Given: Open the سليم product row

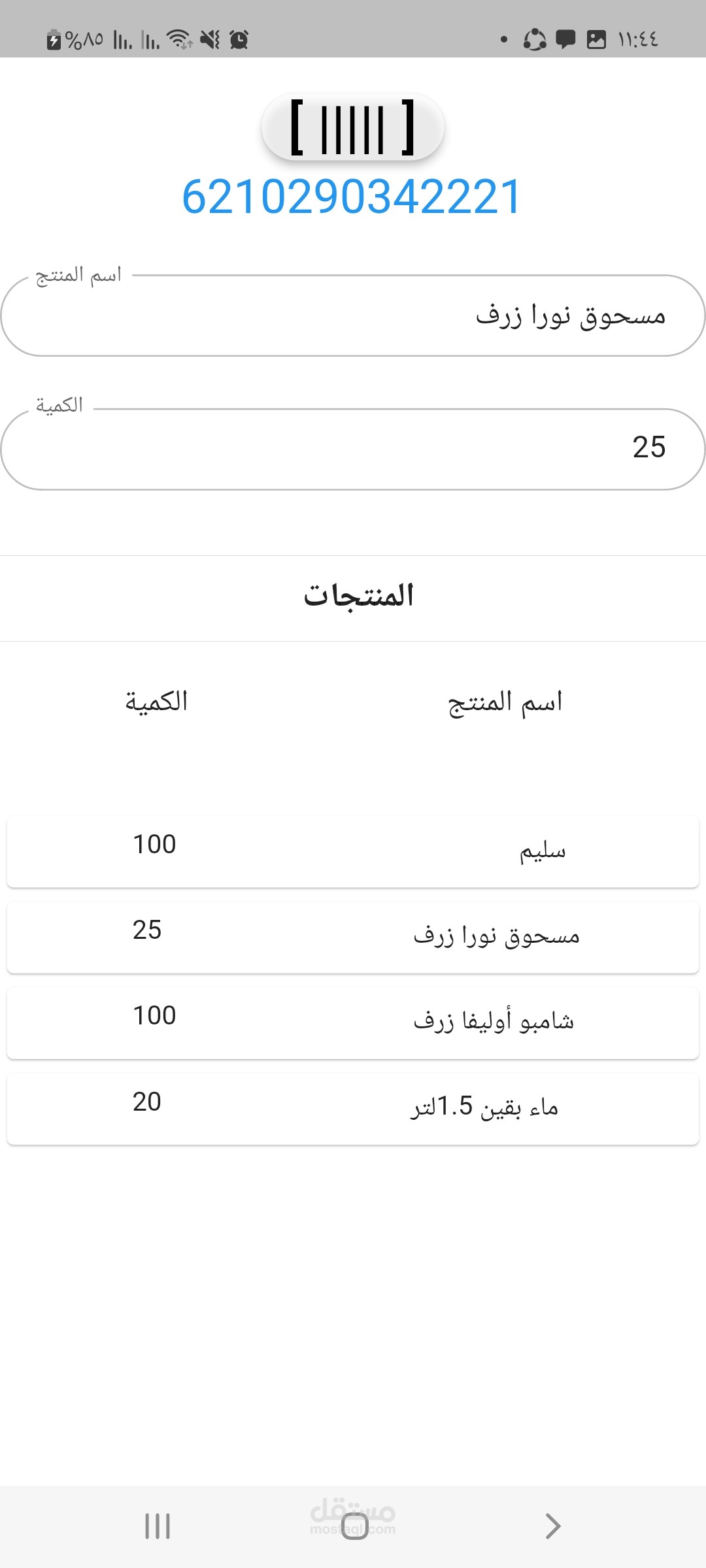Looking at the screenshot, I should 353,852.
